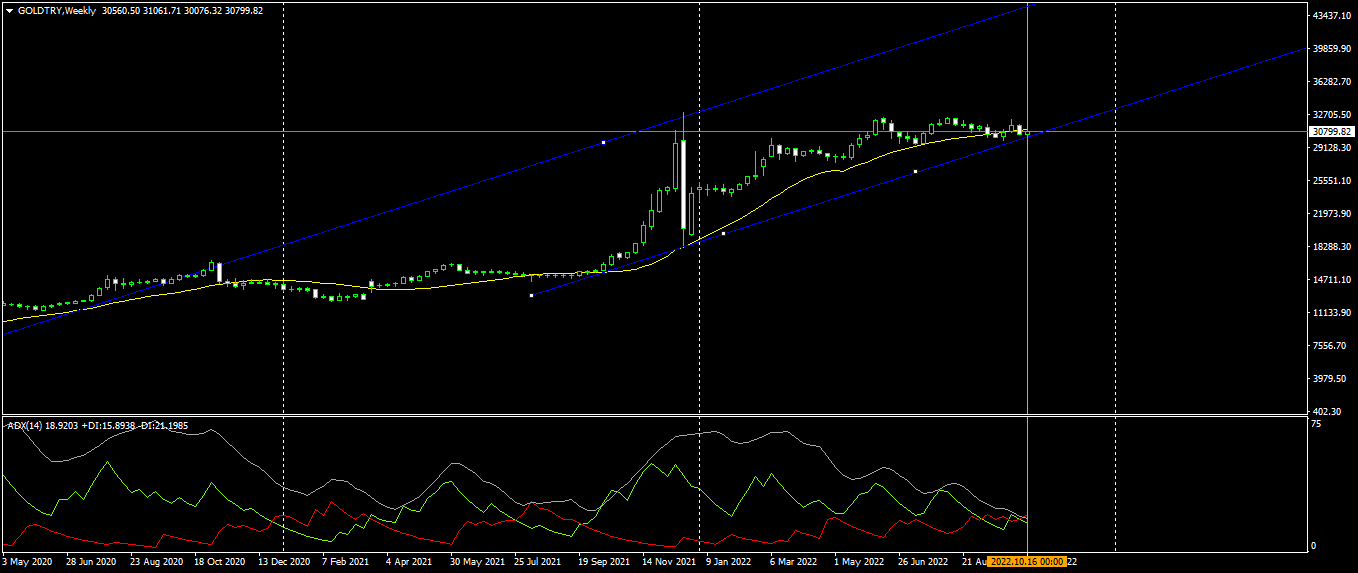Select the lower trendline's starting anchor near Jul 2021
Image resolution: width=1358 pixels, height=573 pixels.
click(531, 295)
